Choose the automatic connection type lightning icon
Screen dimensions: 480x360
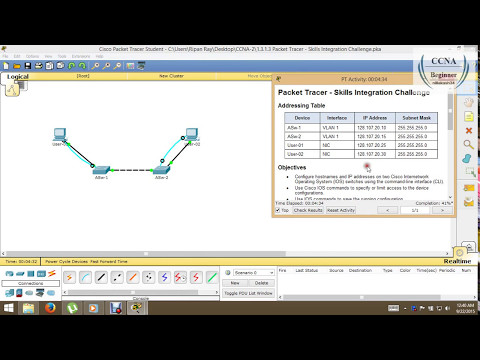pyautogui.click(x=69, y=277)
